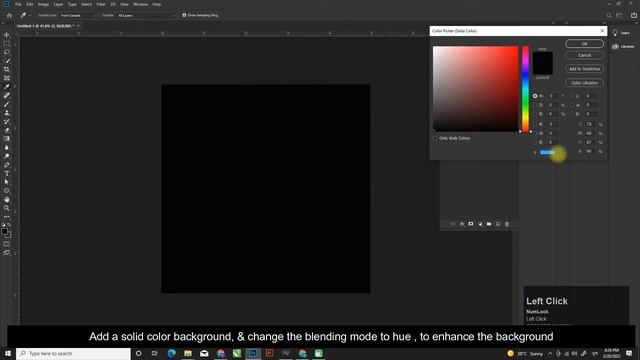Change screen mode via toolbox icon

[x=7, y=253]
